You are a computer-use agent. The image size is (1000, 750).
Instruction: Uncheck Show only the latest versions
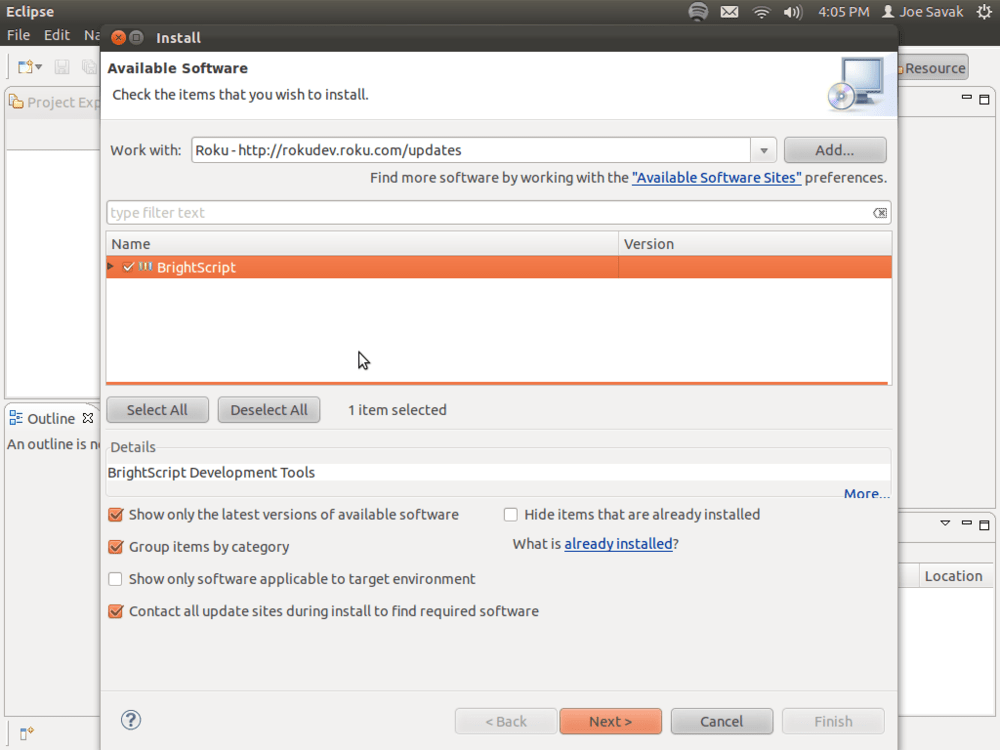[x=115, y=514]
